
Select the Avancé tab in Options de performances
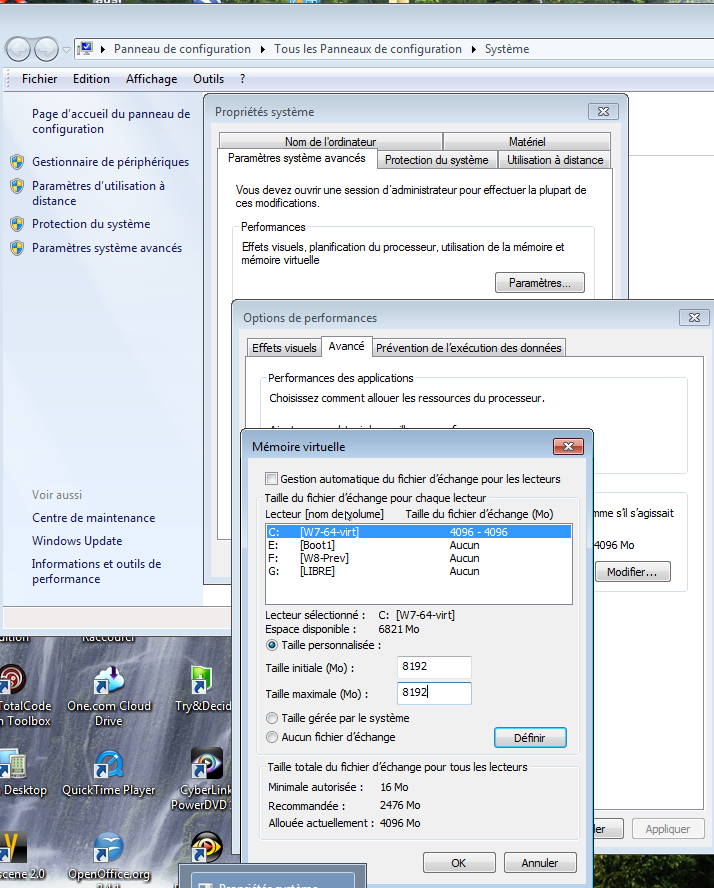347,347
